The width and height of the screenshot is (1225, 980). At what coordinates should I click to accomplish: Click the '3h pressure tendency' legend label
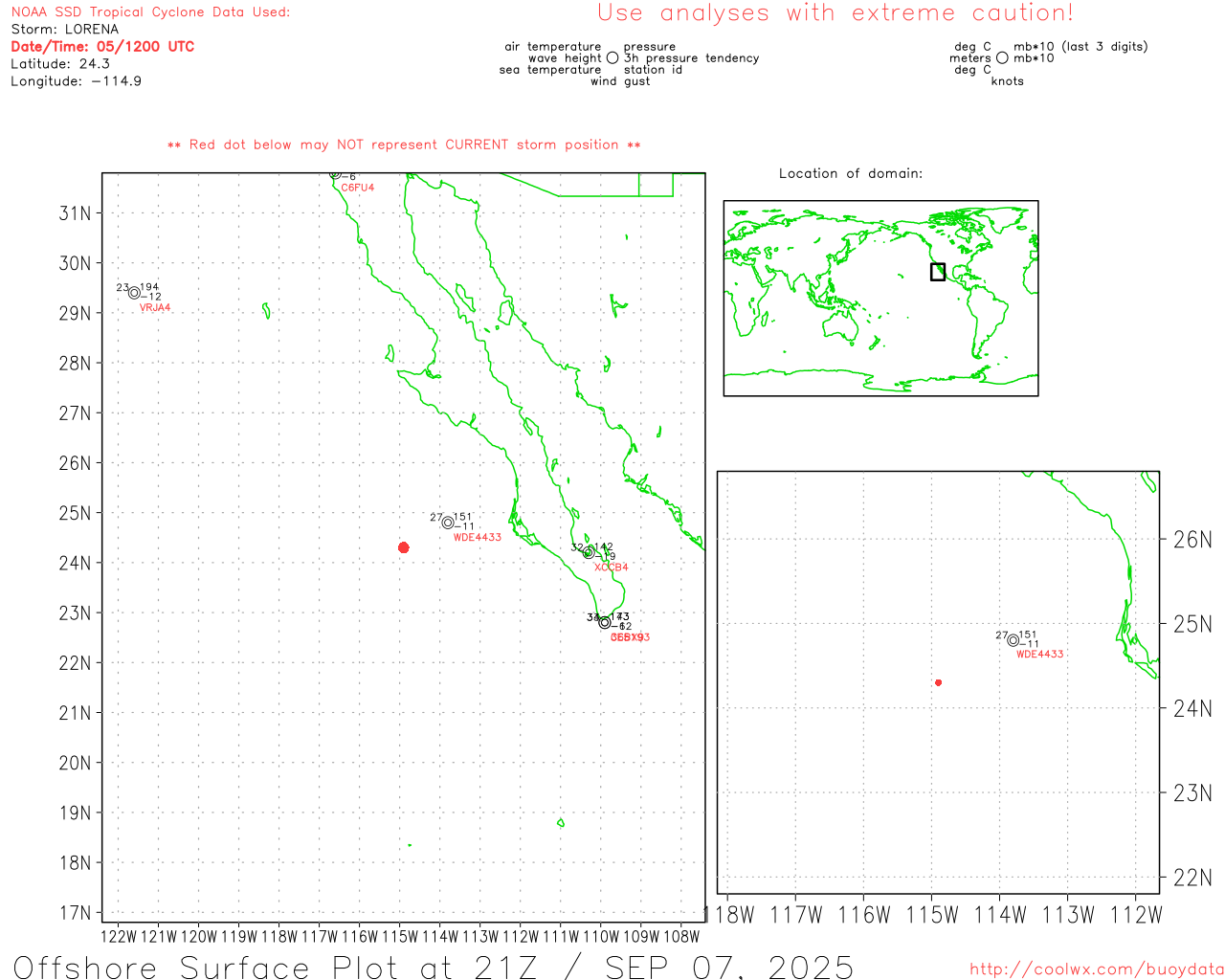pyautogui.click(x=691, y=58)
